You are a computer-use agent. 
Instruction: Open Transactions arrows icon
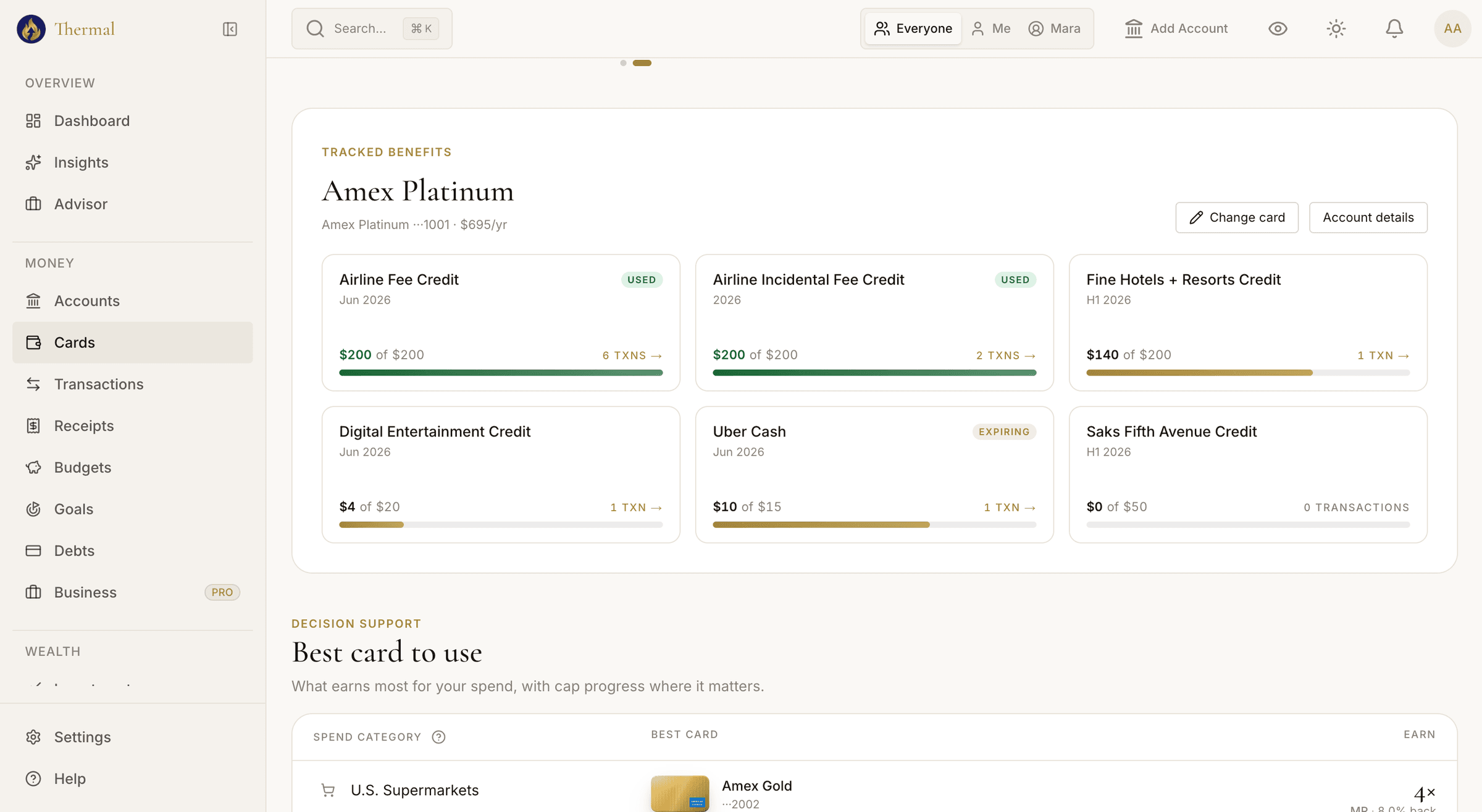coord(33,384)
